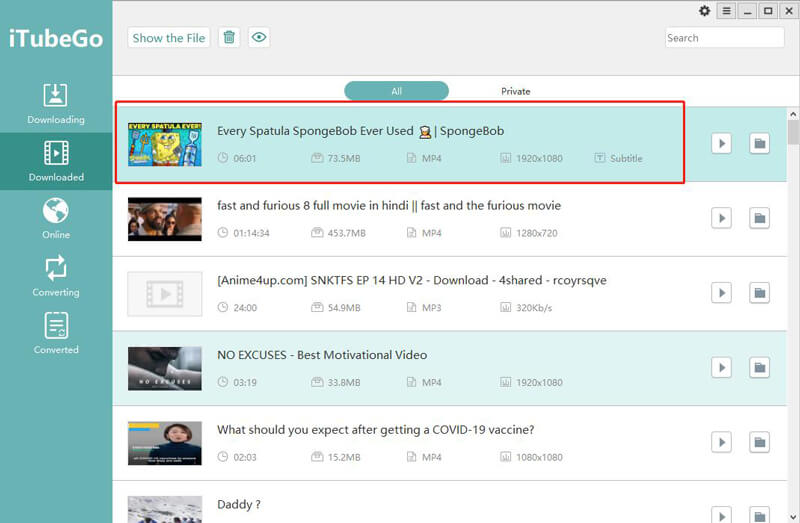Viewport: 800px width, 523px height.
Task: Click title Every Spatula SpongeBob Ever Used
Action: pyautogui.click(x=360, y=131)
